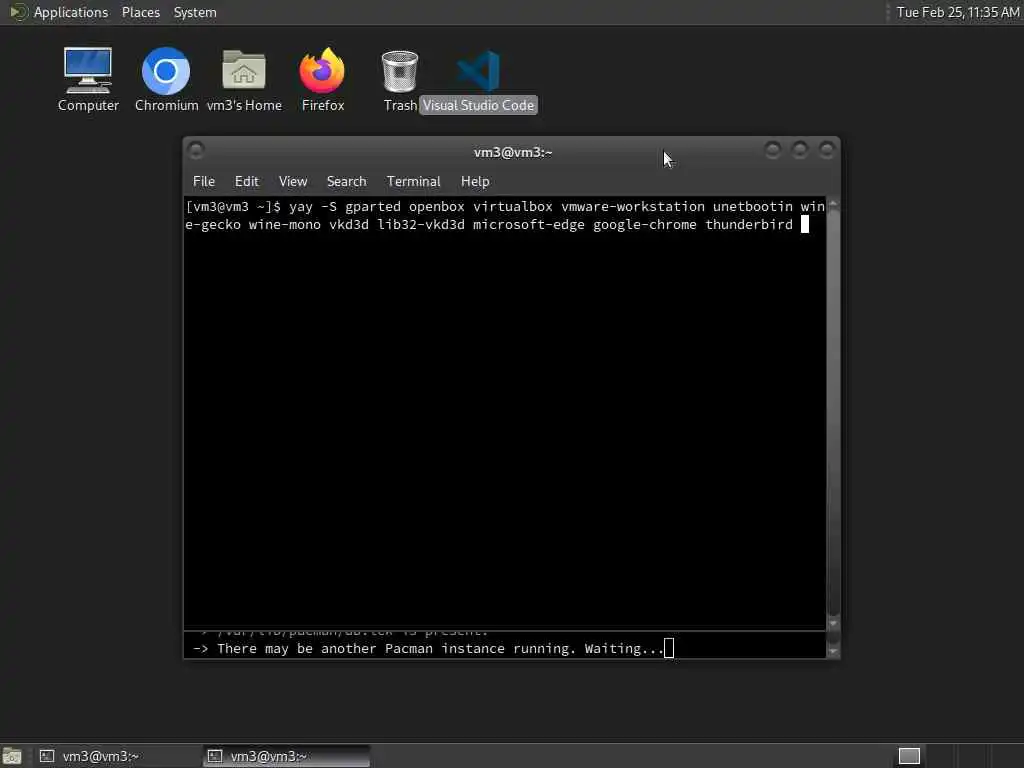Open the Terminal menu in menu bar

click(x=413, y=182)
